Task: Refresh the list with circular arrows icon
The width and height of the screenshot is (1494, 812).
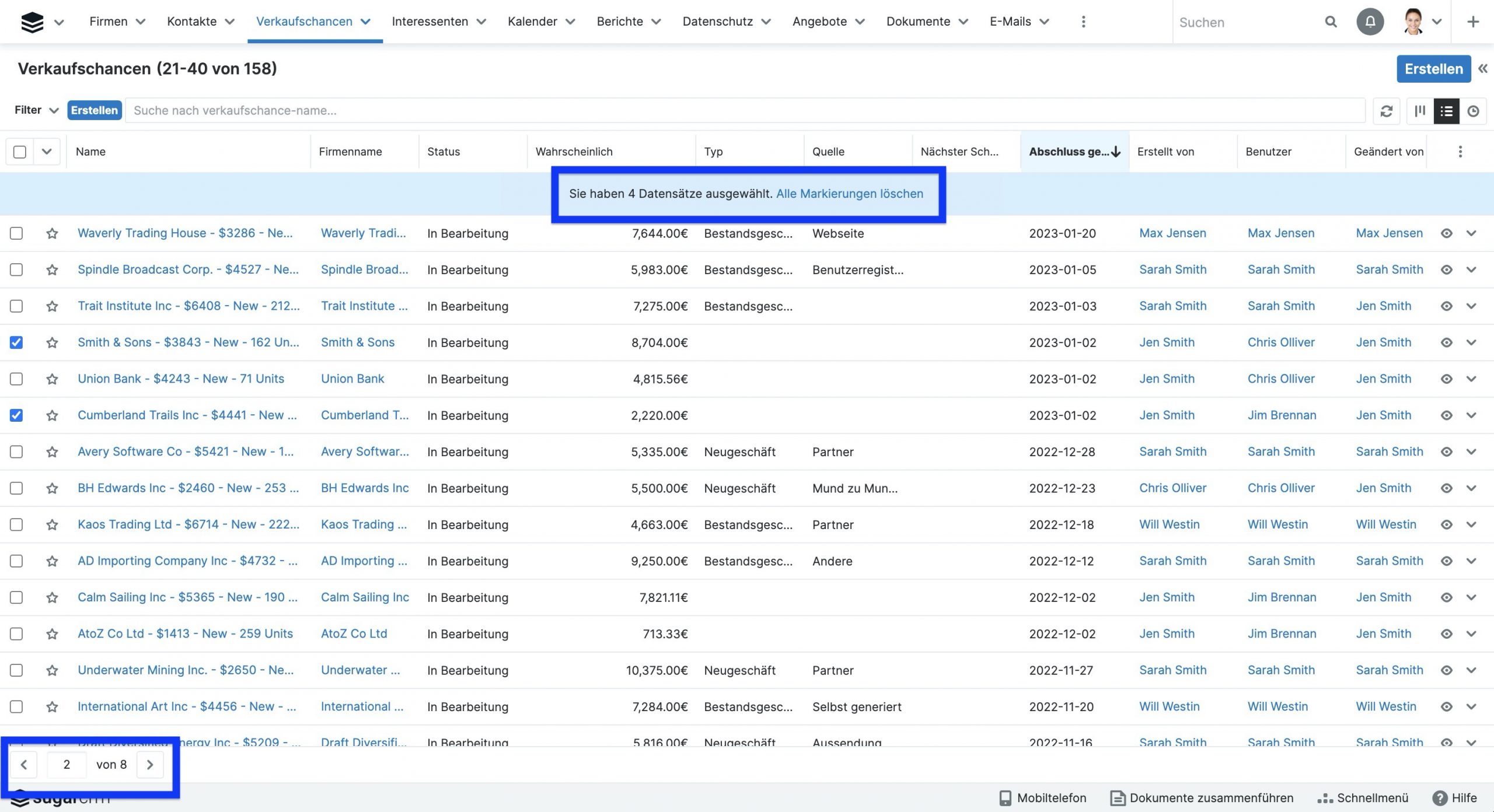Action: (x=1387, y=111)
